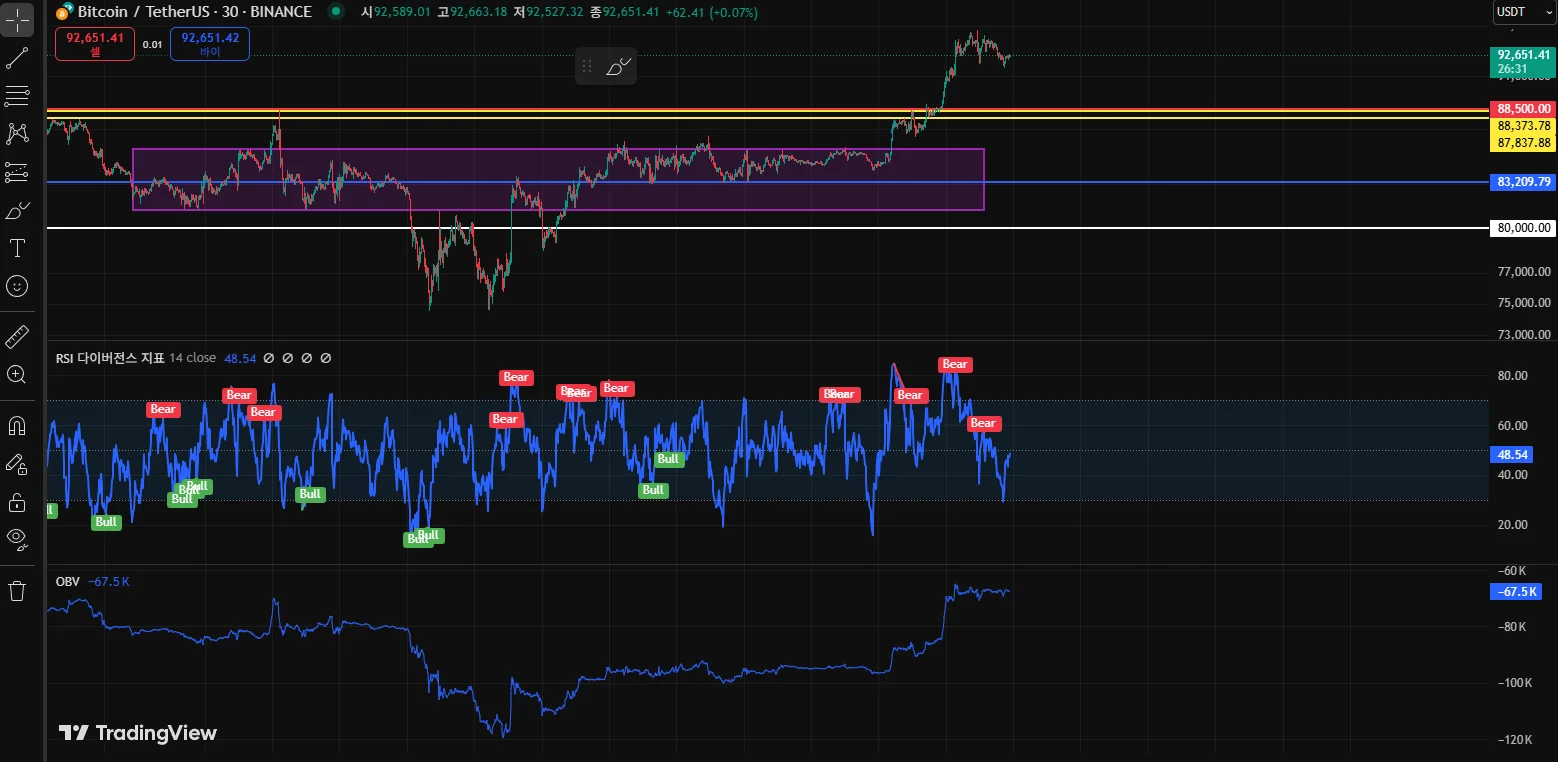The height and width of the screenshot is (762, 1558).
Task: Activate the text annotation tool
Action: (x=17, y=249)
